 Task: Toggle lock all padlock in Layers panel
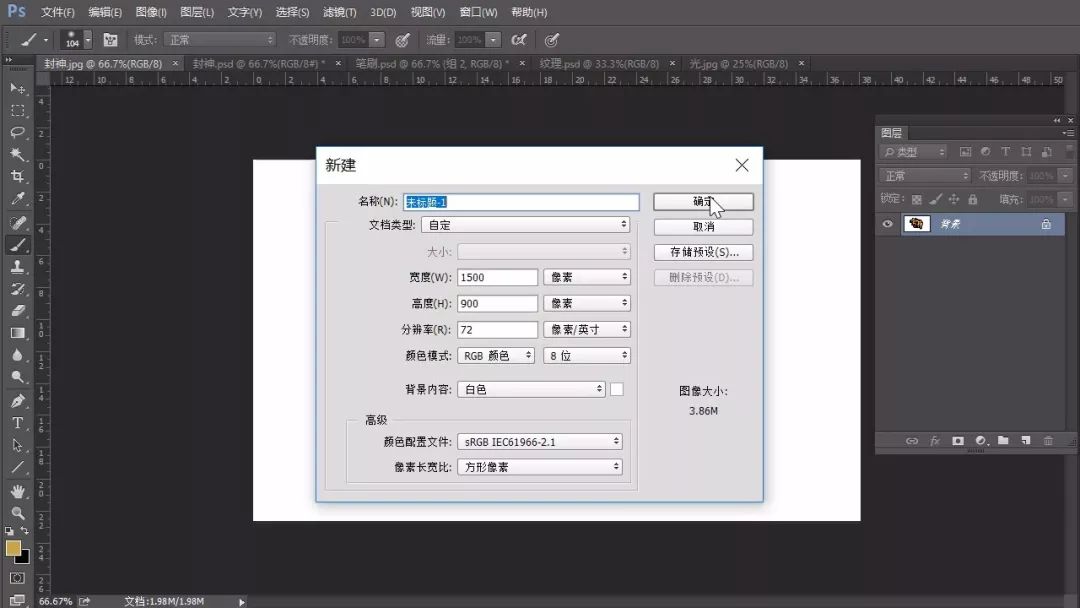(x=973, y=200)
